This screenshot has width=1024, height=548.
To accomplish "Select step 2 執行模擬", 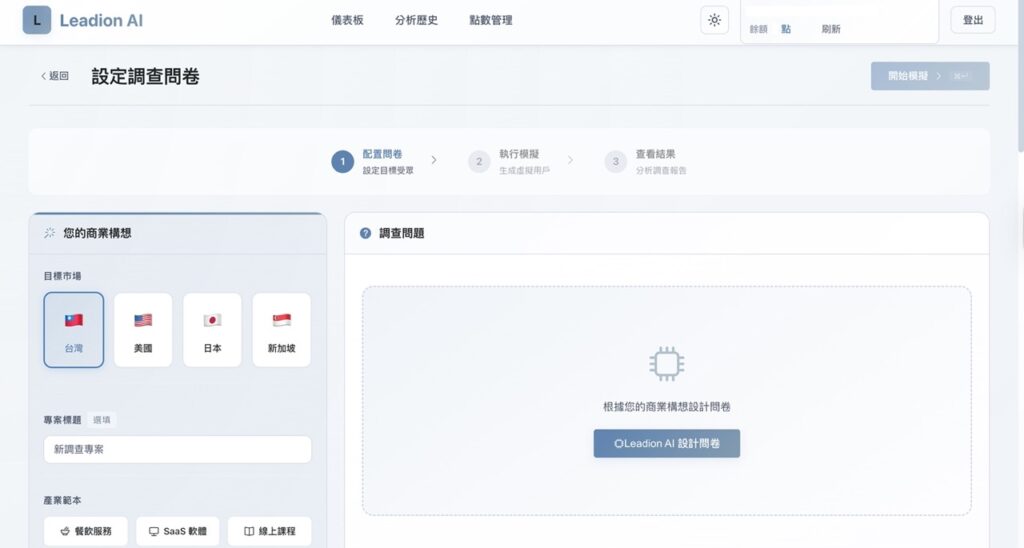I will pyautogui.click(x=509, y=161).
